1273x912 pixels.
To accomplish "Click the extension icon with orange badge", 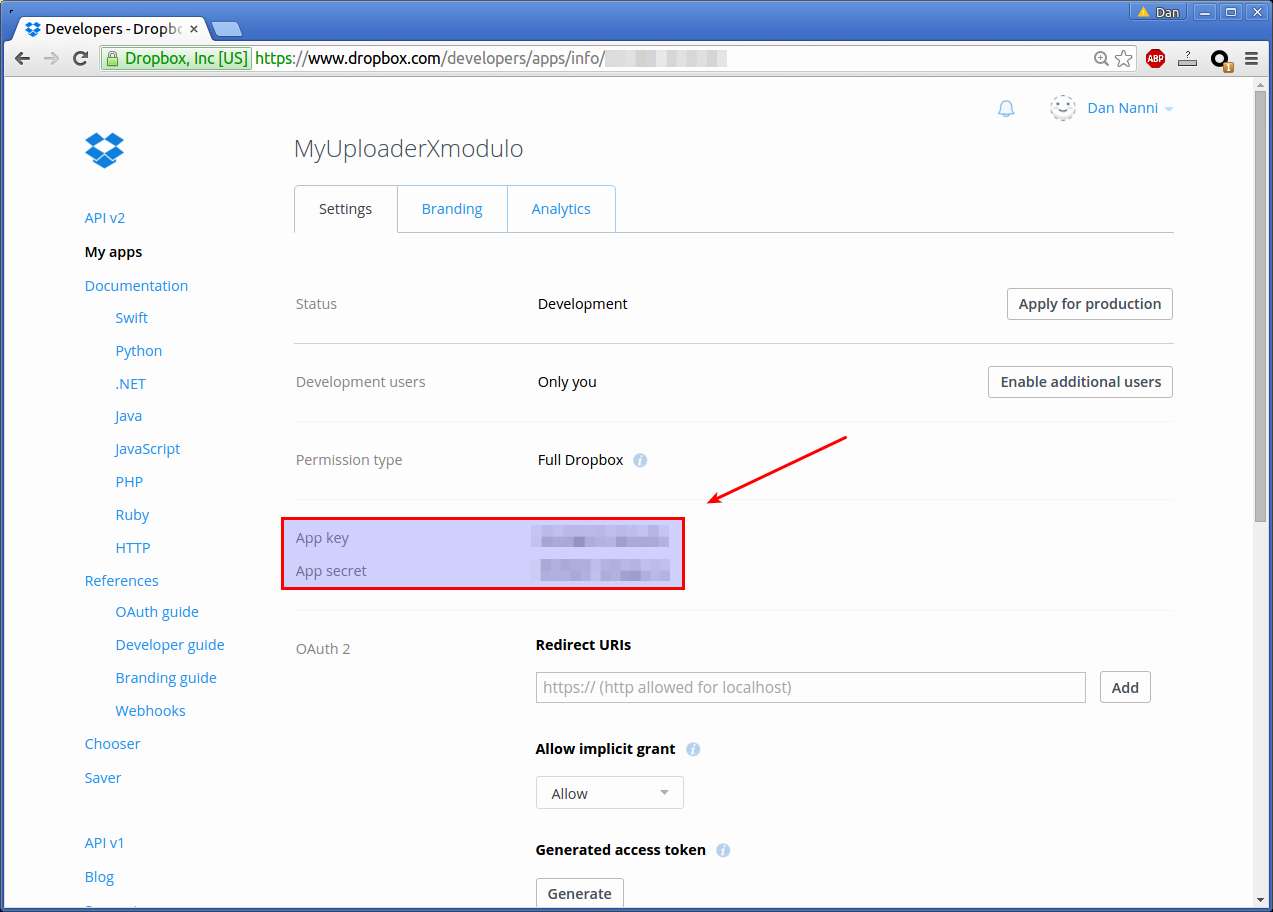I will (x=1220, y=60).
